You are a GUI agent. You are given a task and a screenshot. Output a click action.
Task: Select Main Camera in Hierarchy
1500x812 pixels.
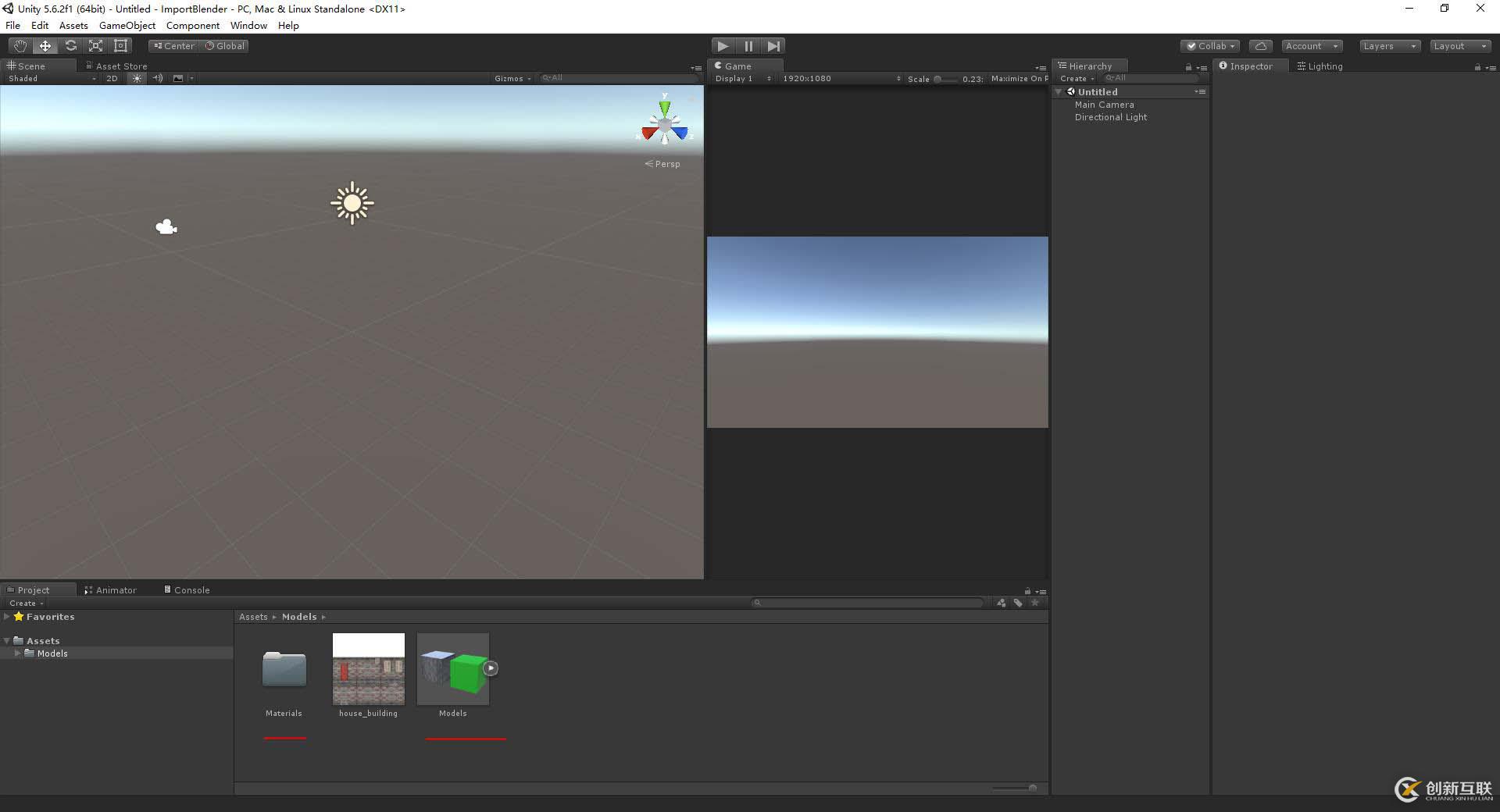coord(1104,105)
